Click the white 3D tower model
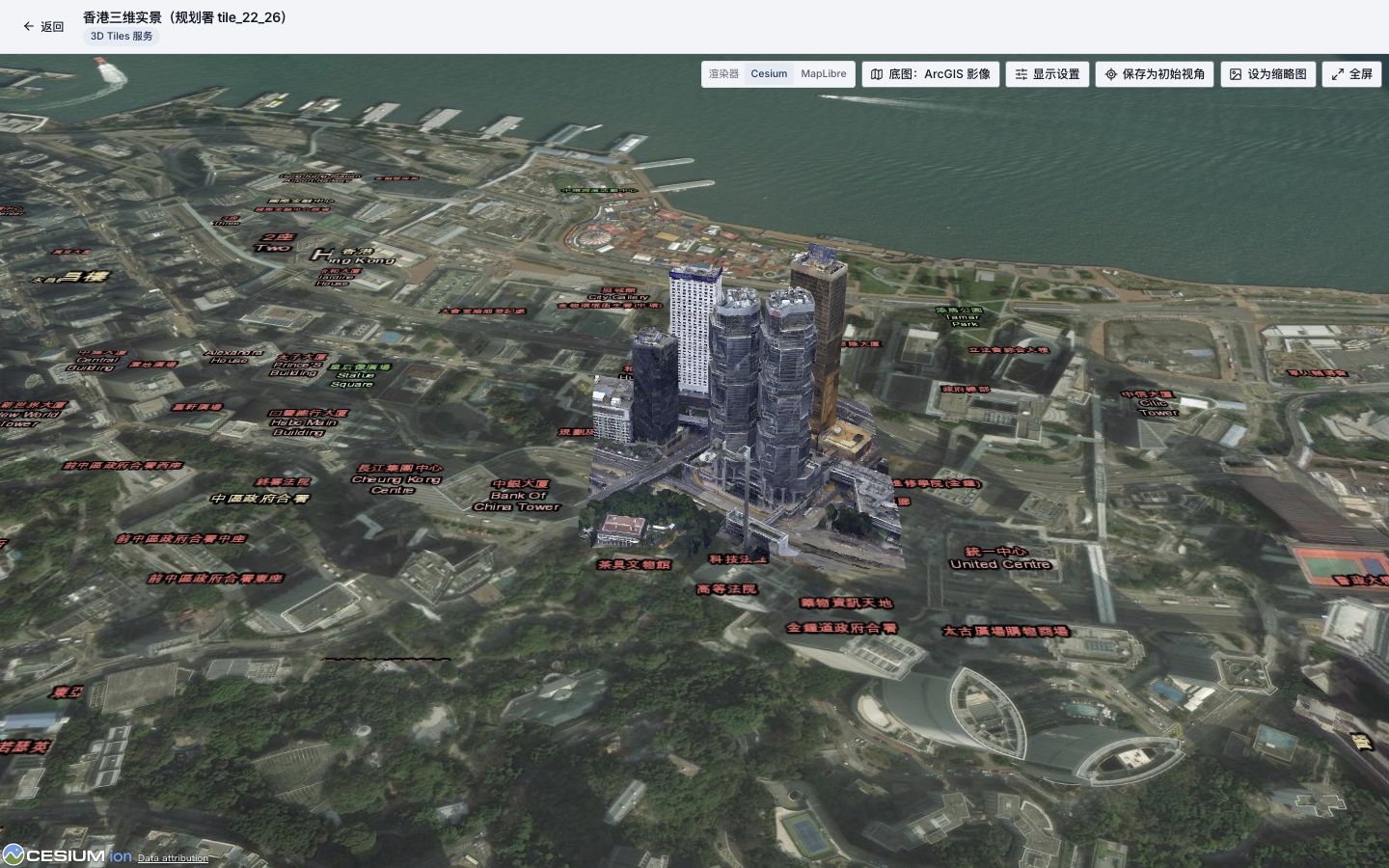 coord(694,328)
